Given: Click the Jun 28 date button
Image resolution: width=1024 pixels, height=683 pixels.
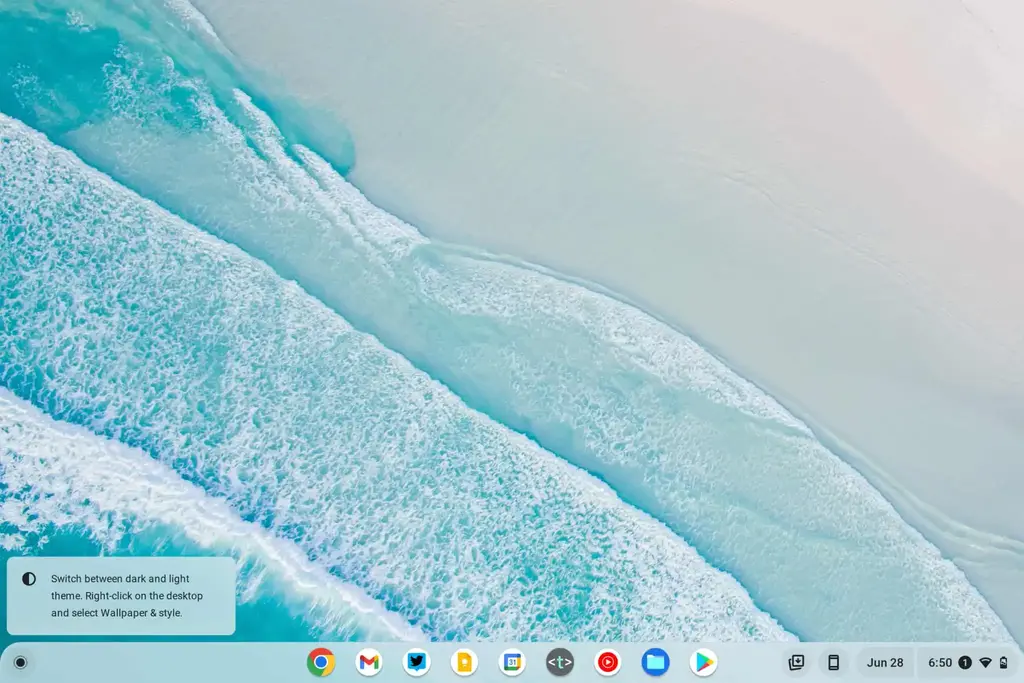Looking at the screenshot, I should coord(885,662).
